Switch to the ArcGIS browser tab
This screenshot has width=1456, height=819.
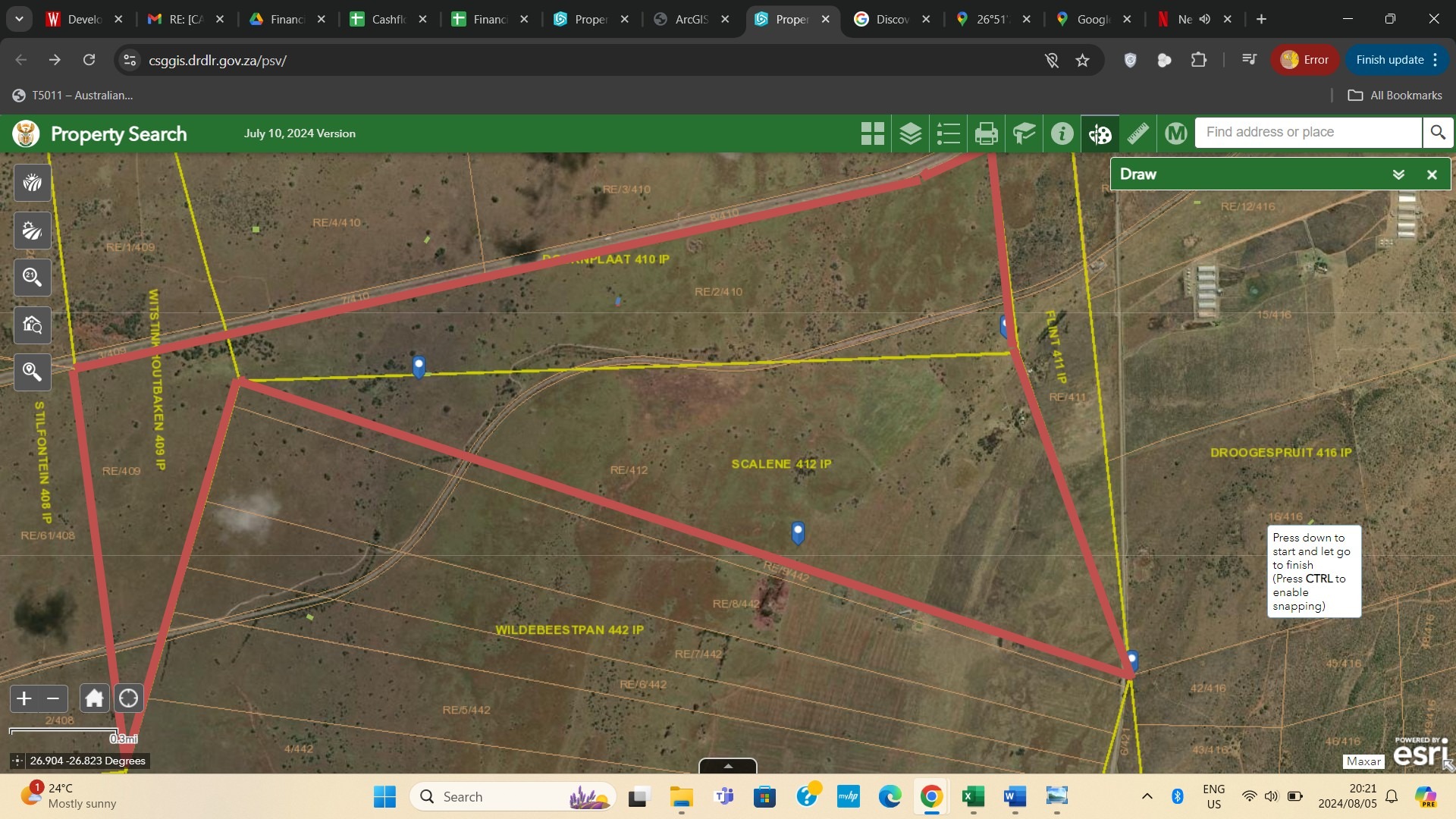pos(690,19)
